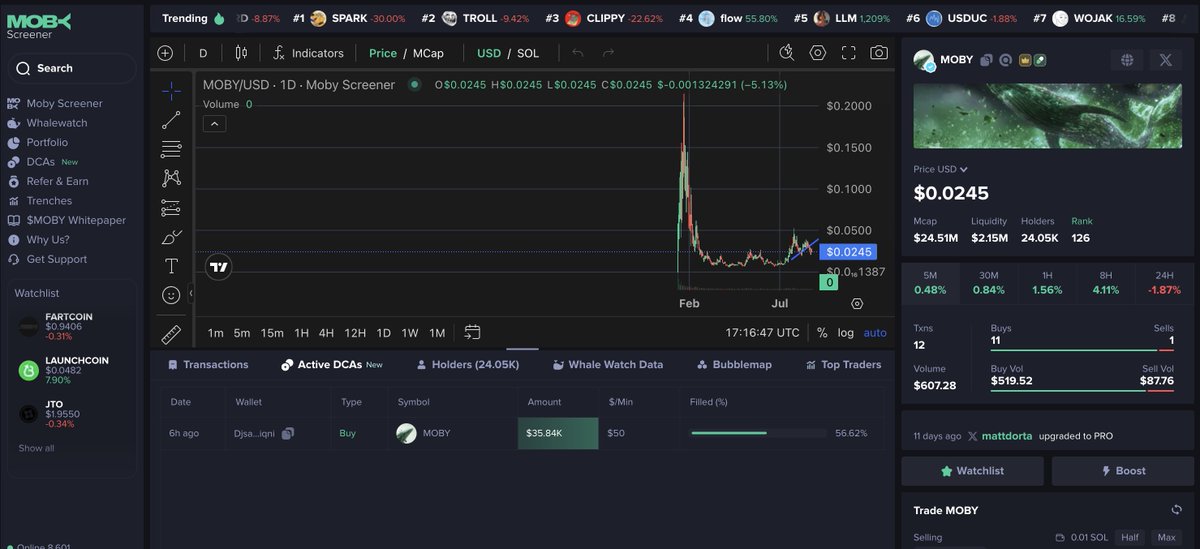The image size is (1200, 549).
Task: Take a chart snapshot with camera icon
Action: click(879, 53)
